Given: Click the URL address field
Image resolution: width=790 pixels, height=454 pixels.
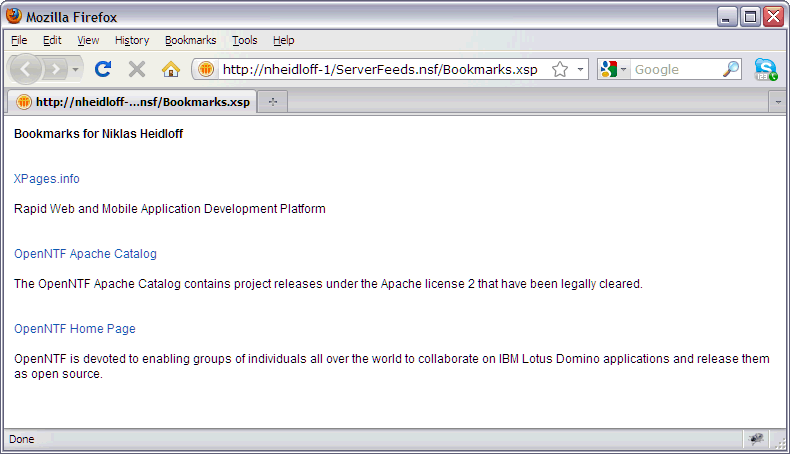Looking at the screenshot, I should coord(380,69).
